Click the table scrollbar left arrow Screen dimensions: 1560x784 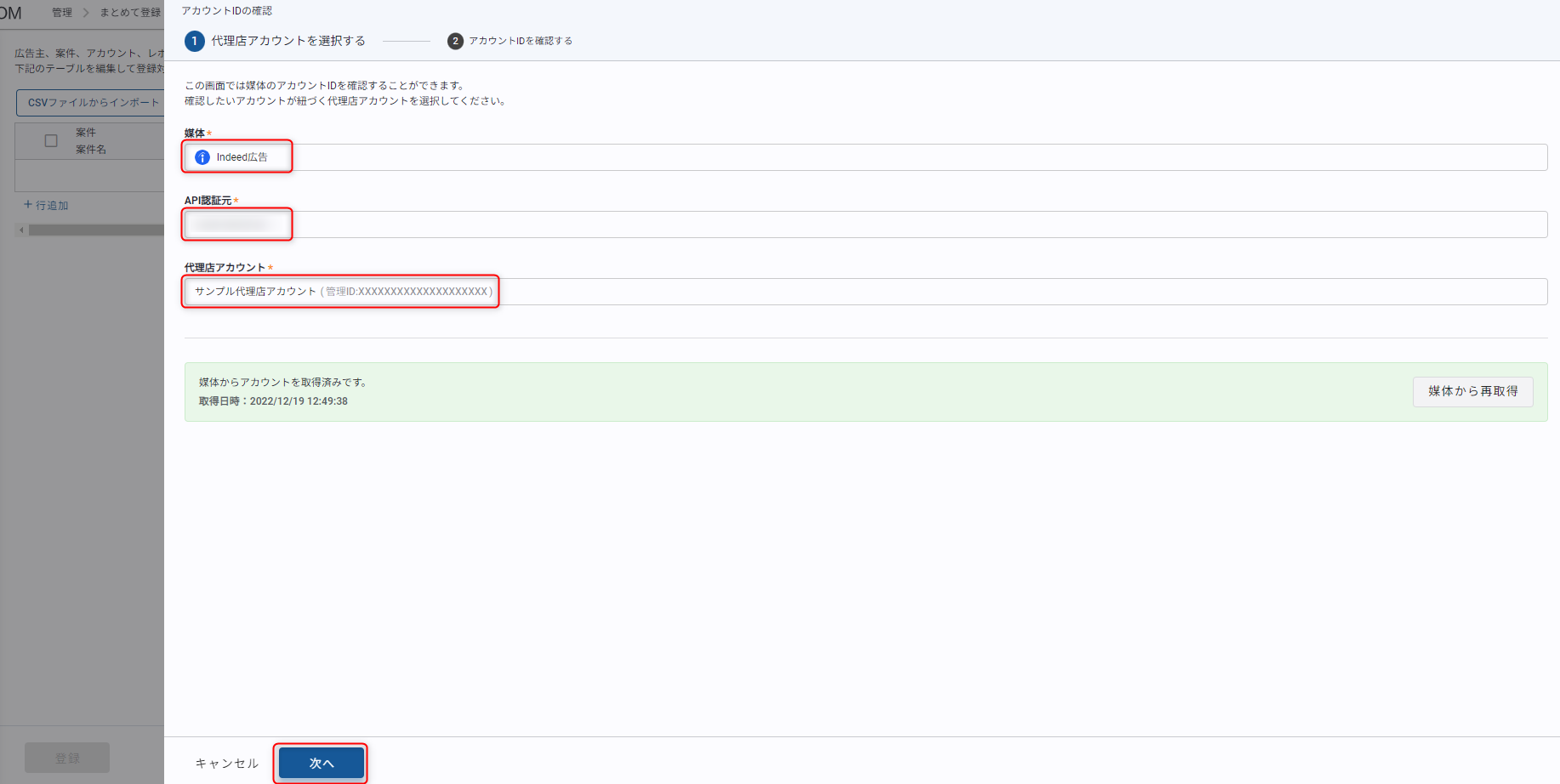click(21, 230)
